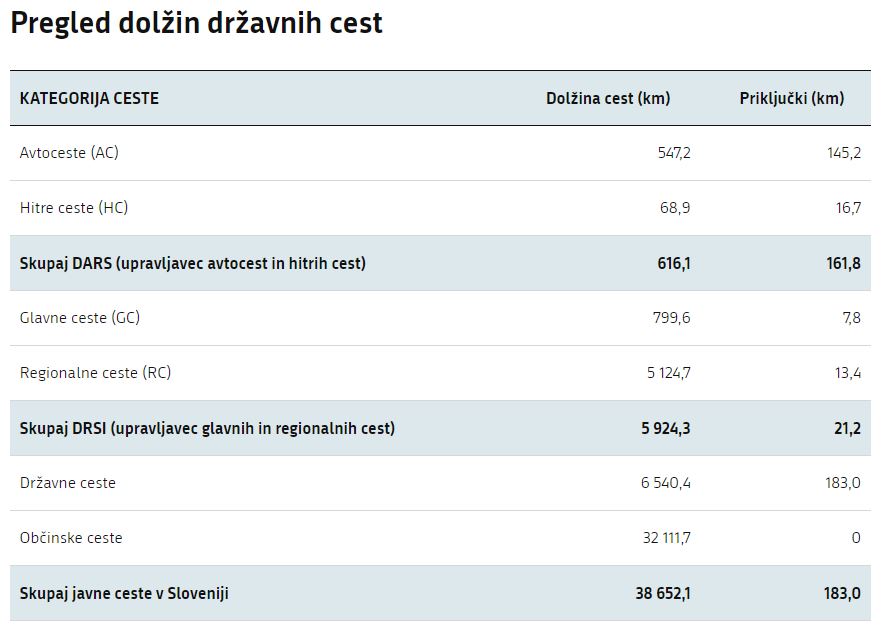Click the 38 652,1 total length value
This screenshot has height=630, width=881.
tap(662, 593)
